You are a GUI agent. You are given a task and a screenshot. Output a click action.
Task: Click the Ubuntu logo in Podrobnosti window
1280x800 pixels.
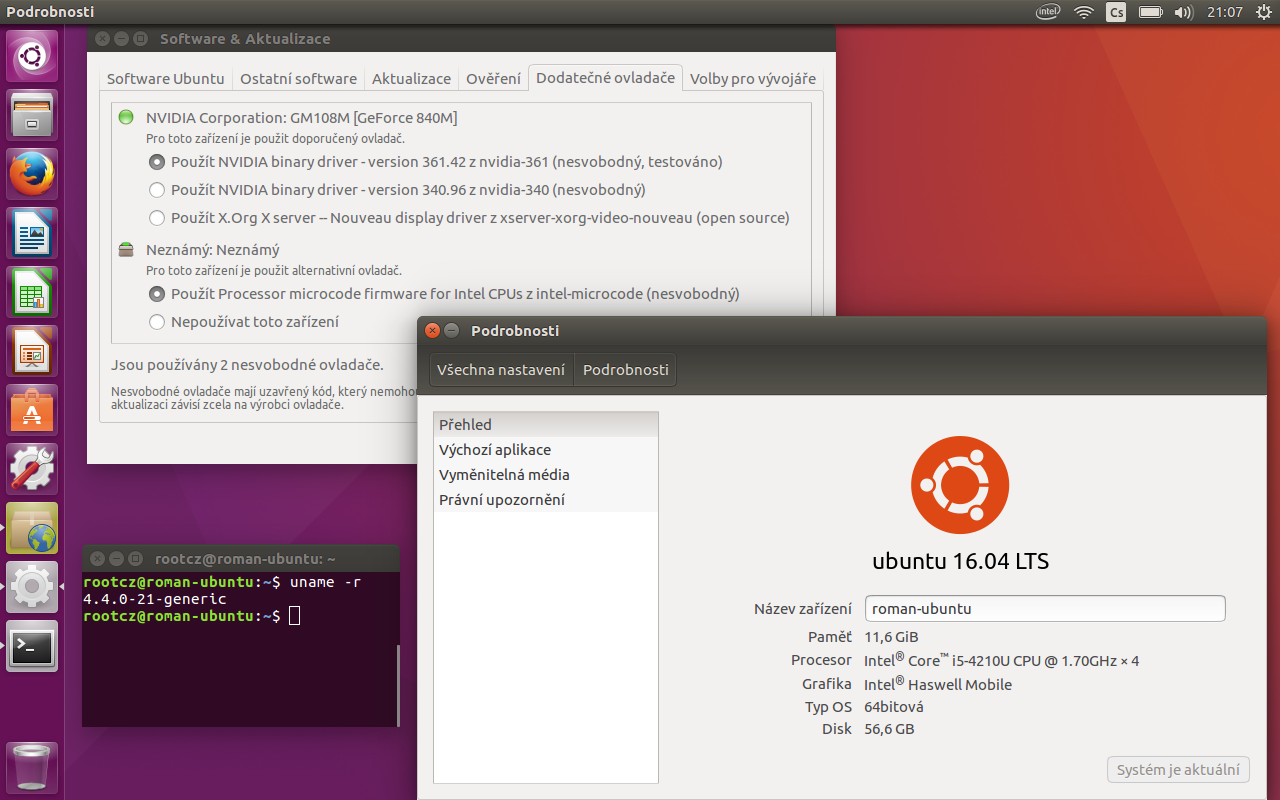point(959,485)
